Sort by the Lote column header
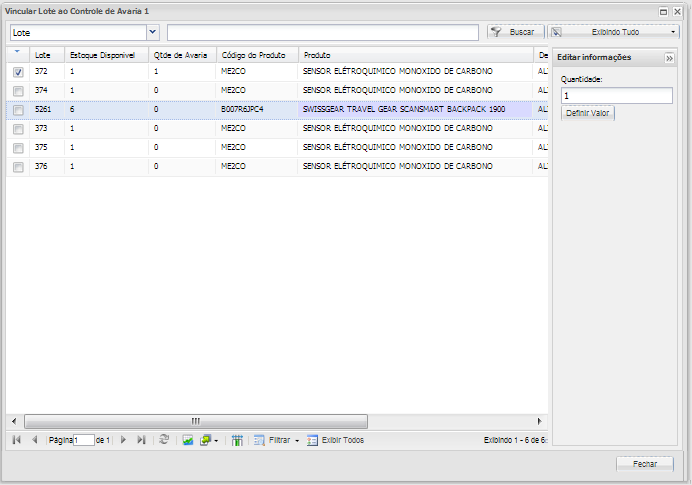The height and width of the screenshot is (485, 692). [47, 55]
